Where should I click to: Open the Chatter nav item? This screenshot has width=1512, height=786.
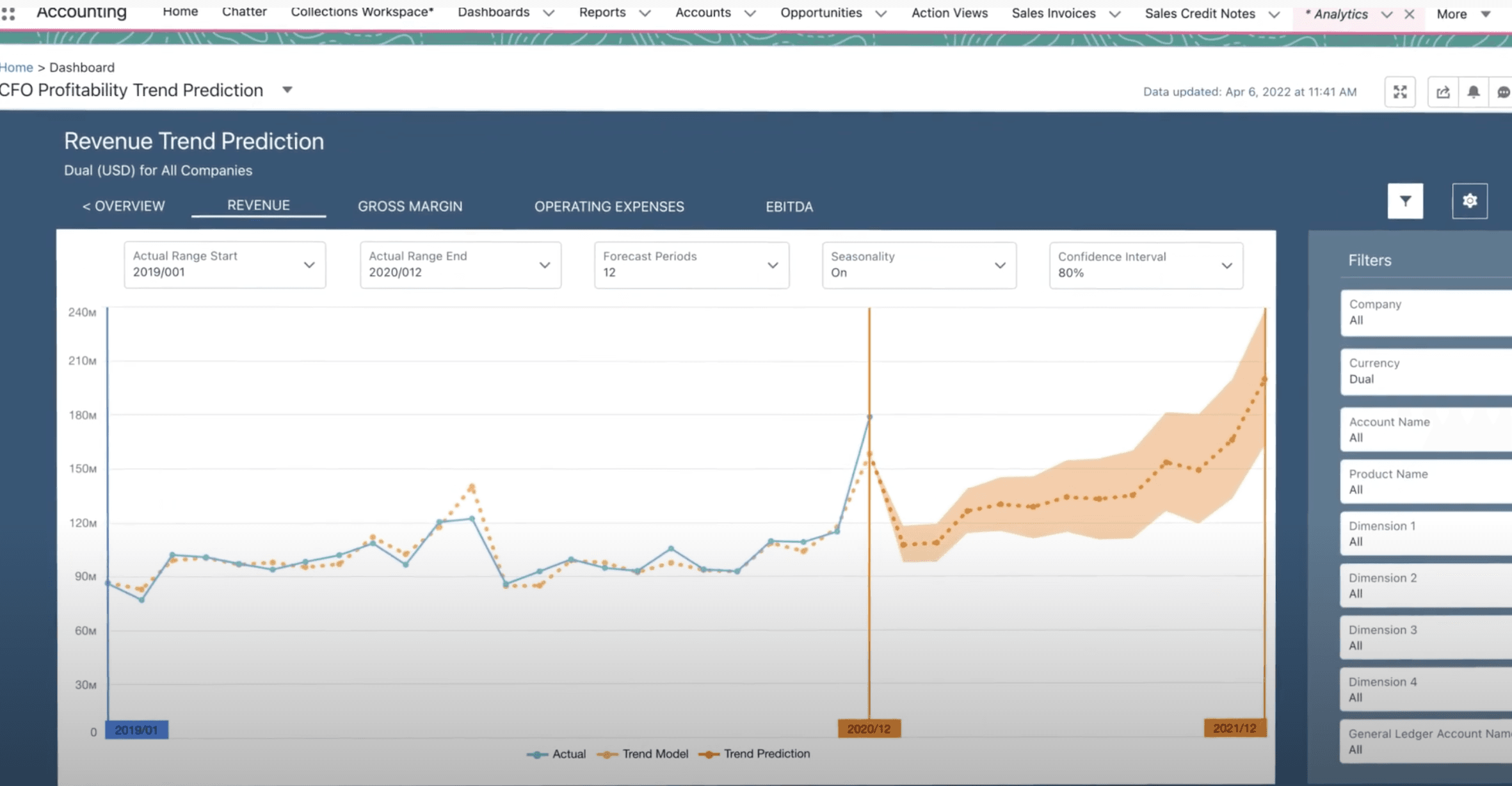(245, 12)
